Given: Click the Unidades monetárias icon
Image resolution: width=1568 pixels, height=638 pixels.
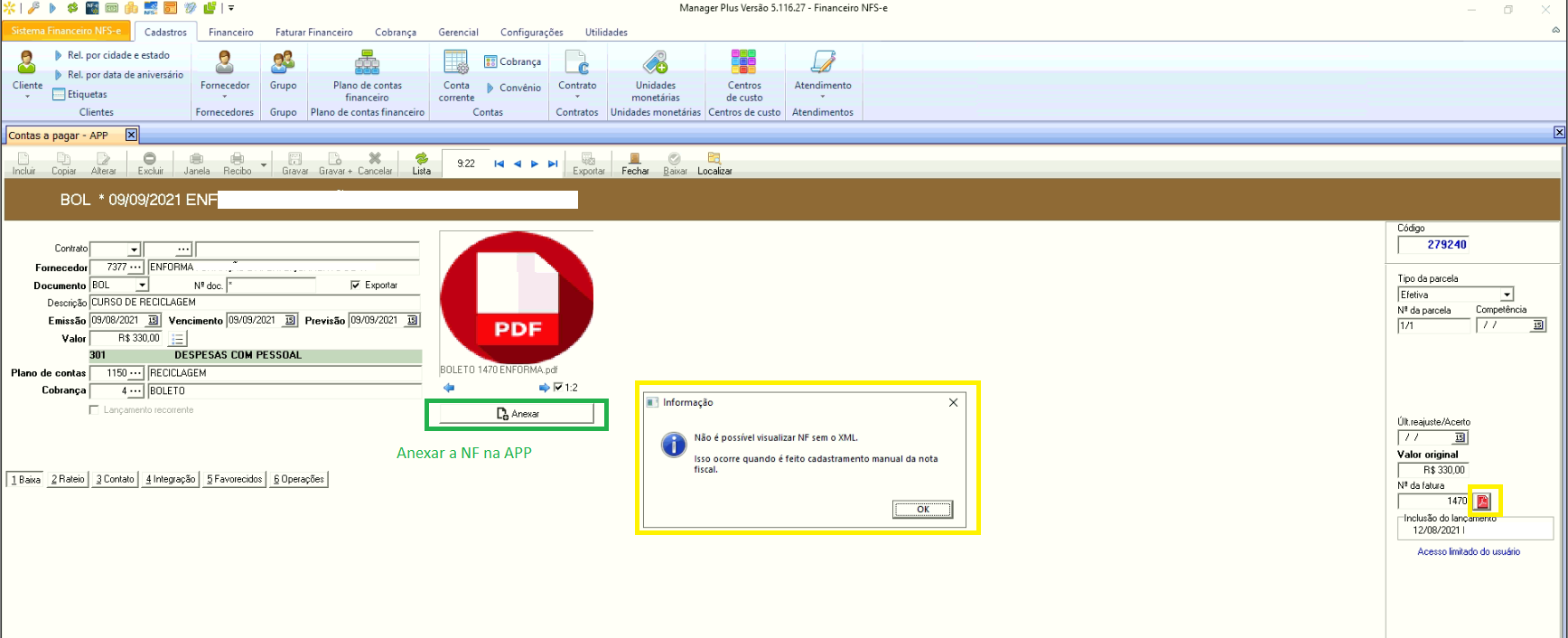Looking at the screenshot, I should [655, 63].
